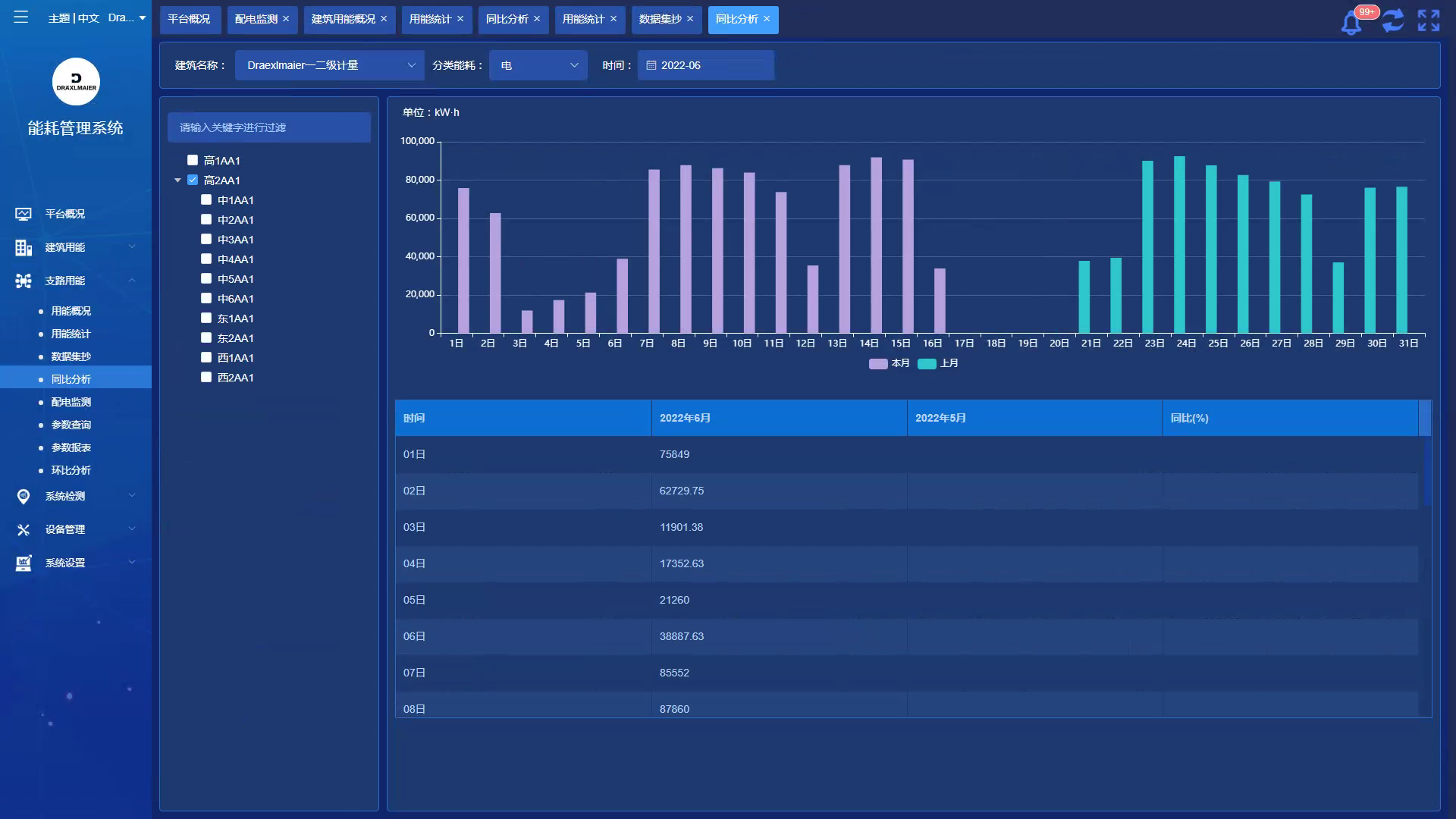Check the 高1AA1 checkbox

pos(193,160)
